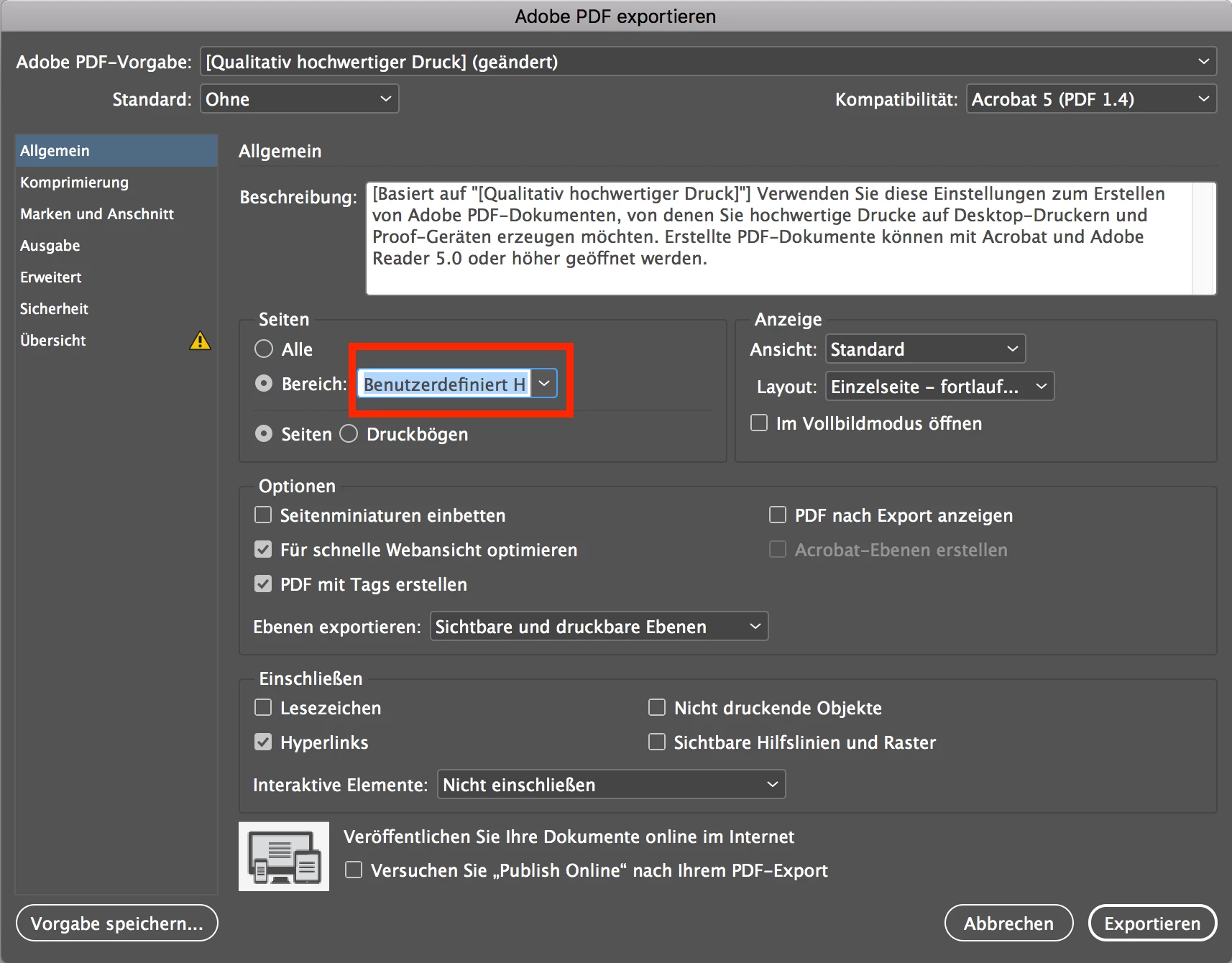1232x963 pixels.
Task: Tick Im Vollbildmodus öffnen checkbox
Action: coord(759,423)
